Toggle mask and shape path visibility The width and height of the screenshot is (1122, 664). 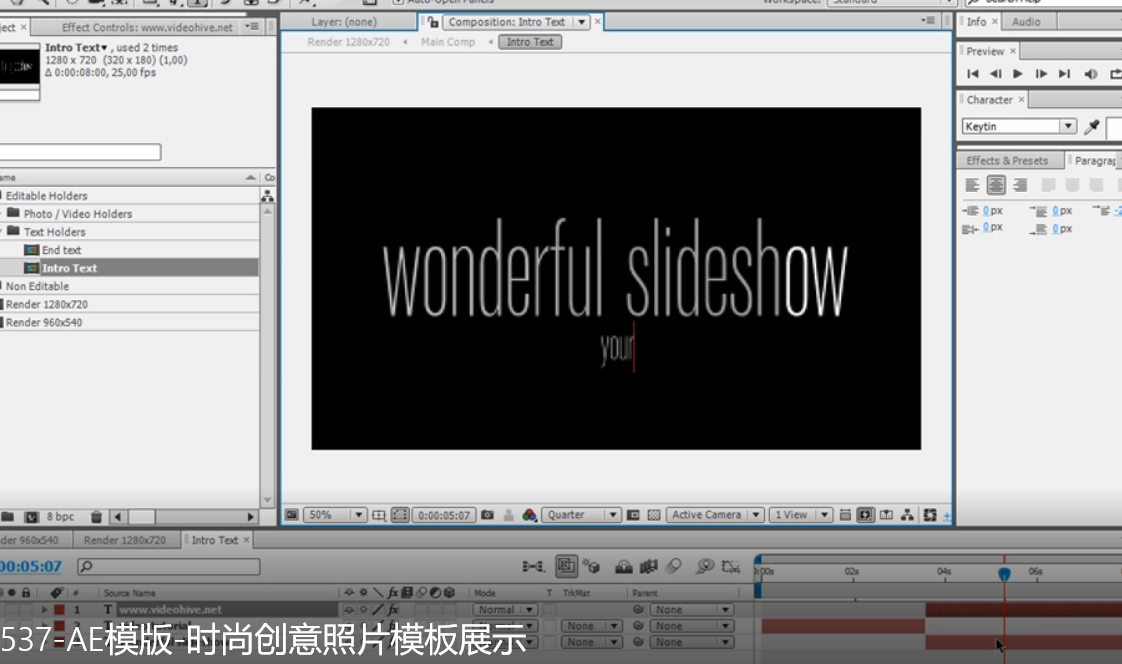(400, 515)
